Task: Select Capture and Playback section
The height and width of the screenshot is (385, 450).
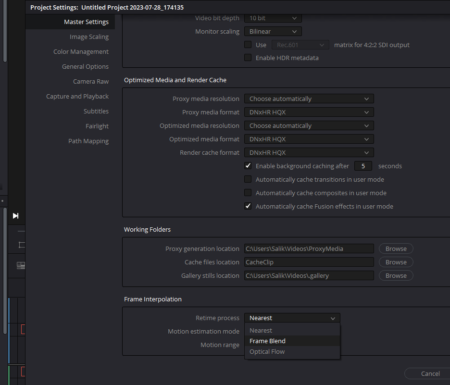Action: pos(77,96)
